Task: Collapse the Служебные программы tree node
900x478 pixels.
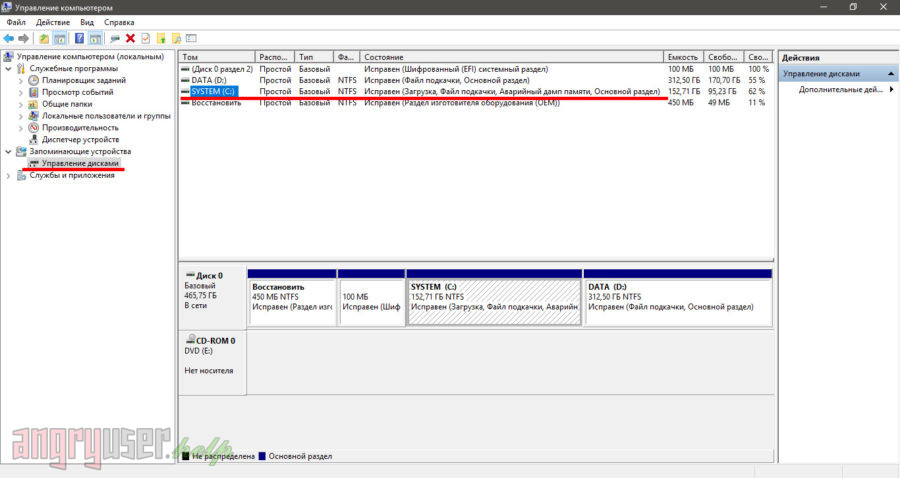Action: tap(9, 68)
